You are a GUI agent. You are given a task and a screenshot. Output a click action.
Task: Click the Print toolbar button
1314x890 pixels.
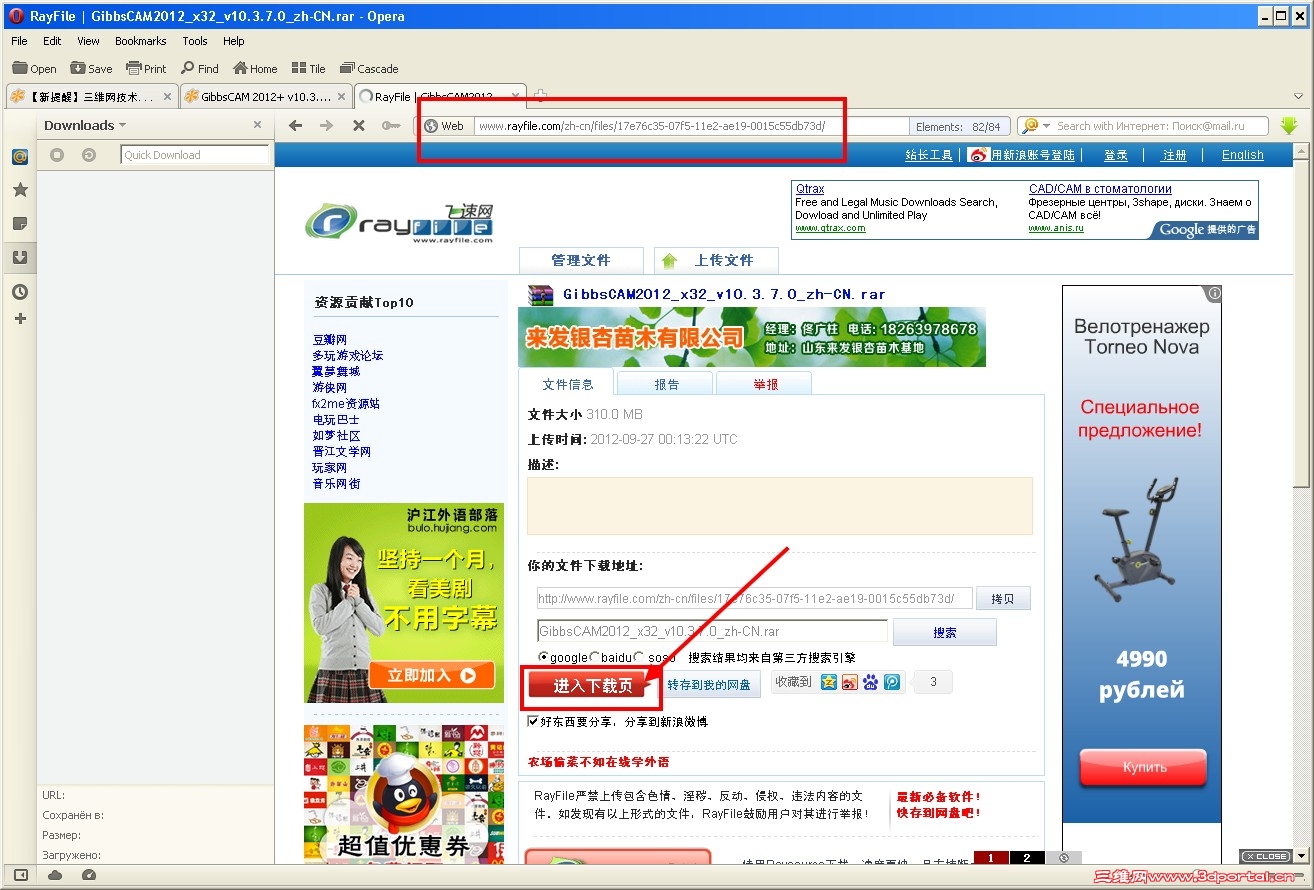coord(146,68)
